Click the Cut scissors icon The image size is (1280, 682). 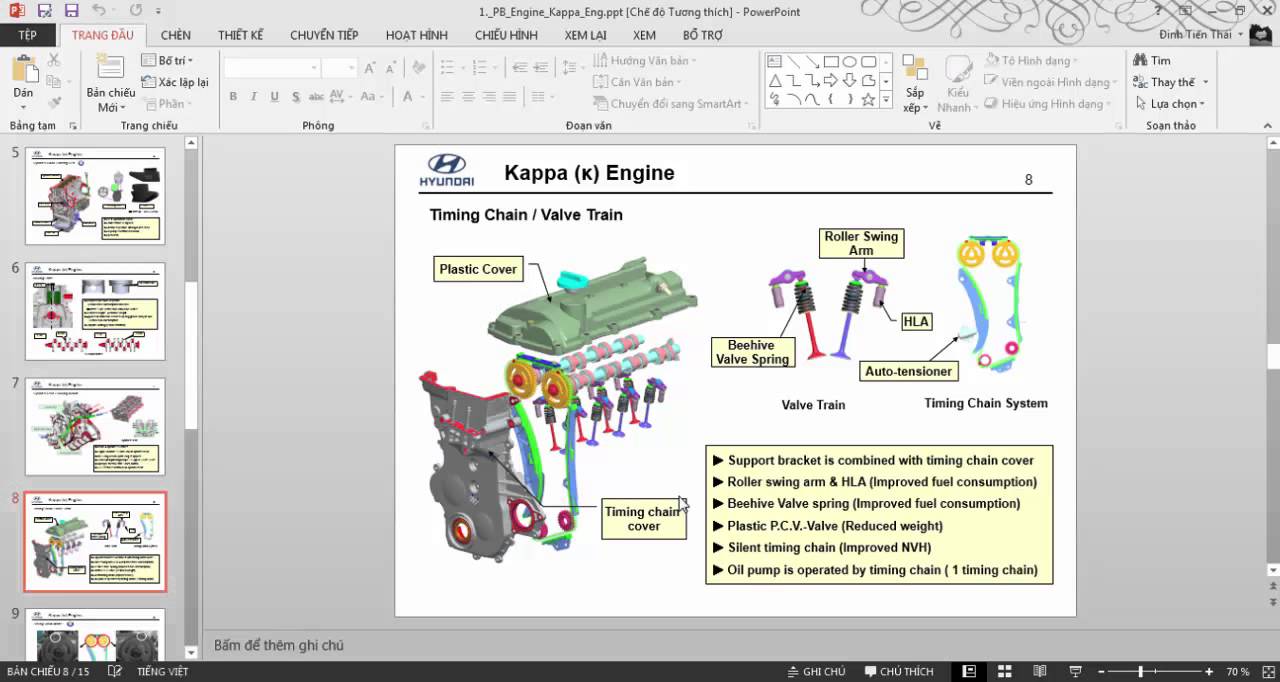click(54, 60)
